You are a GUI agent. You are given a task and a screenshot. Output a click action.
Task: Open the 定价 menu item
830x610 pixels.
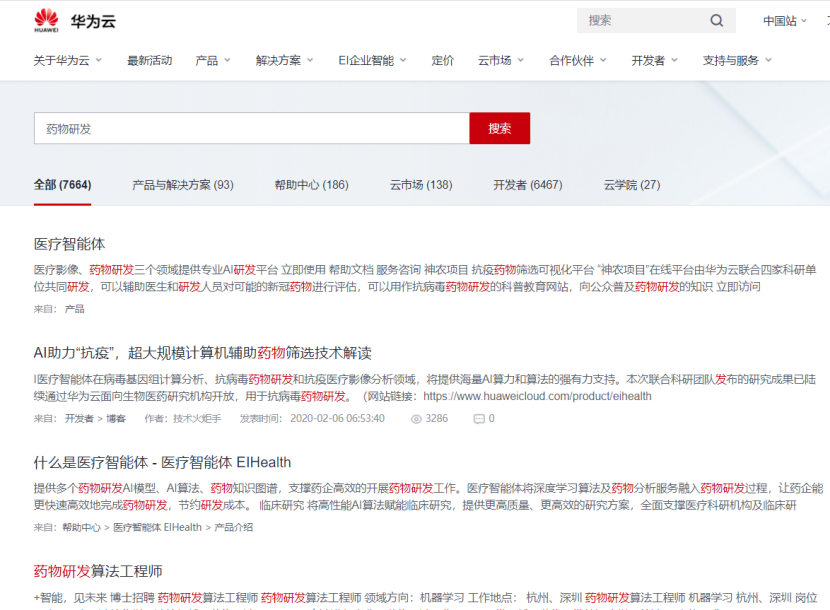(x=443, y=60)
